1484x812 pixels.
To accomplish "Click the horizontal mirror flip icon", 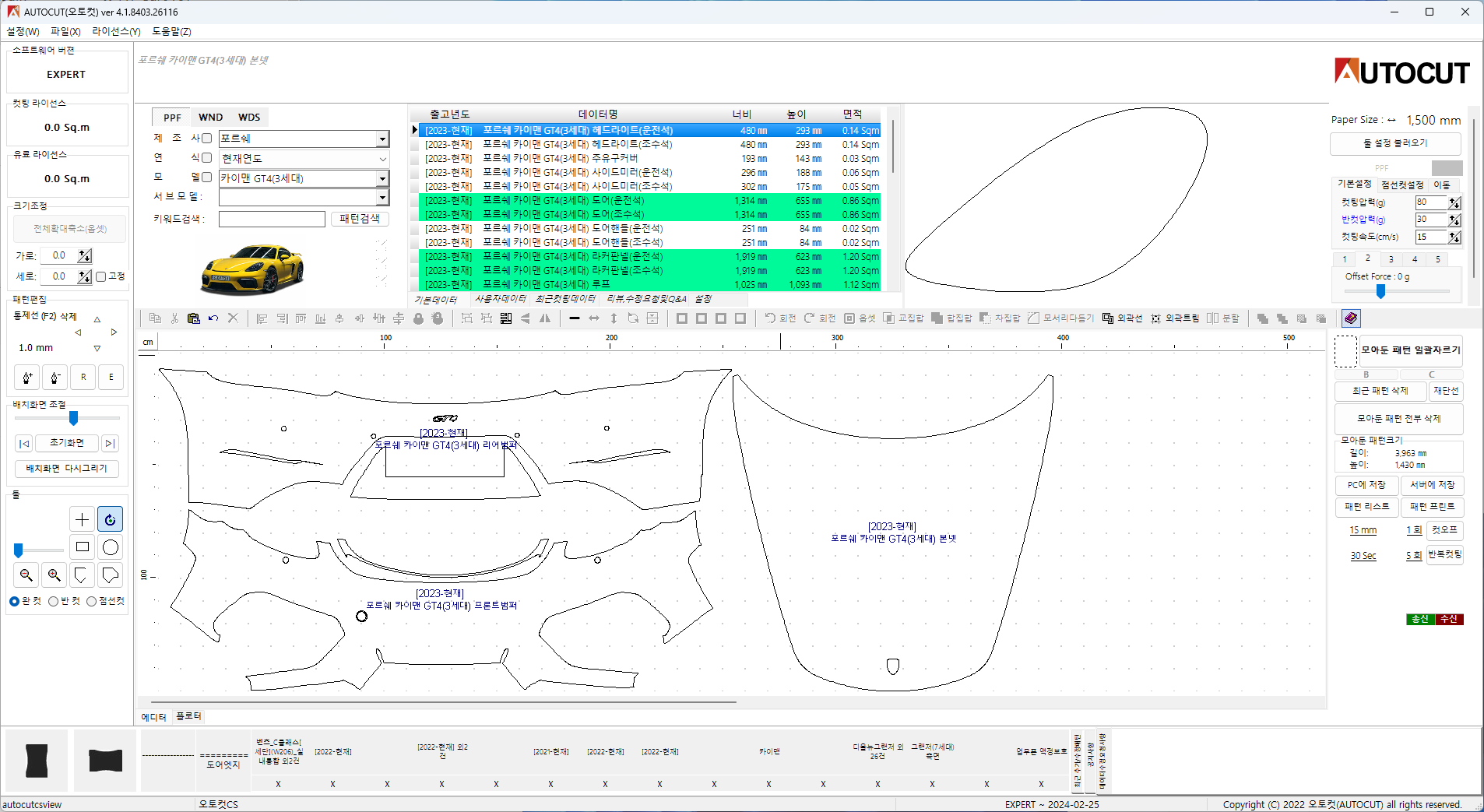I will click(545, 318).
